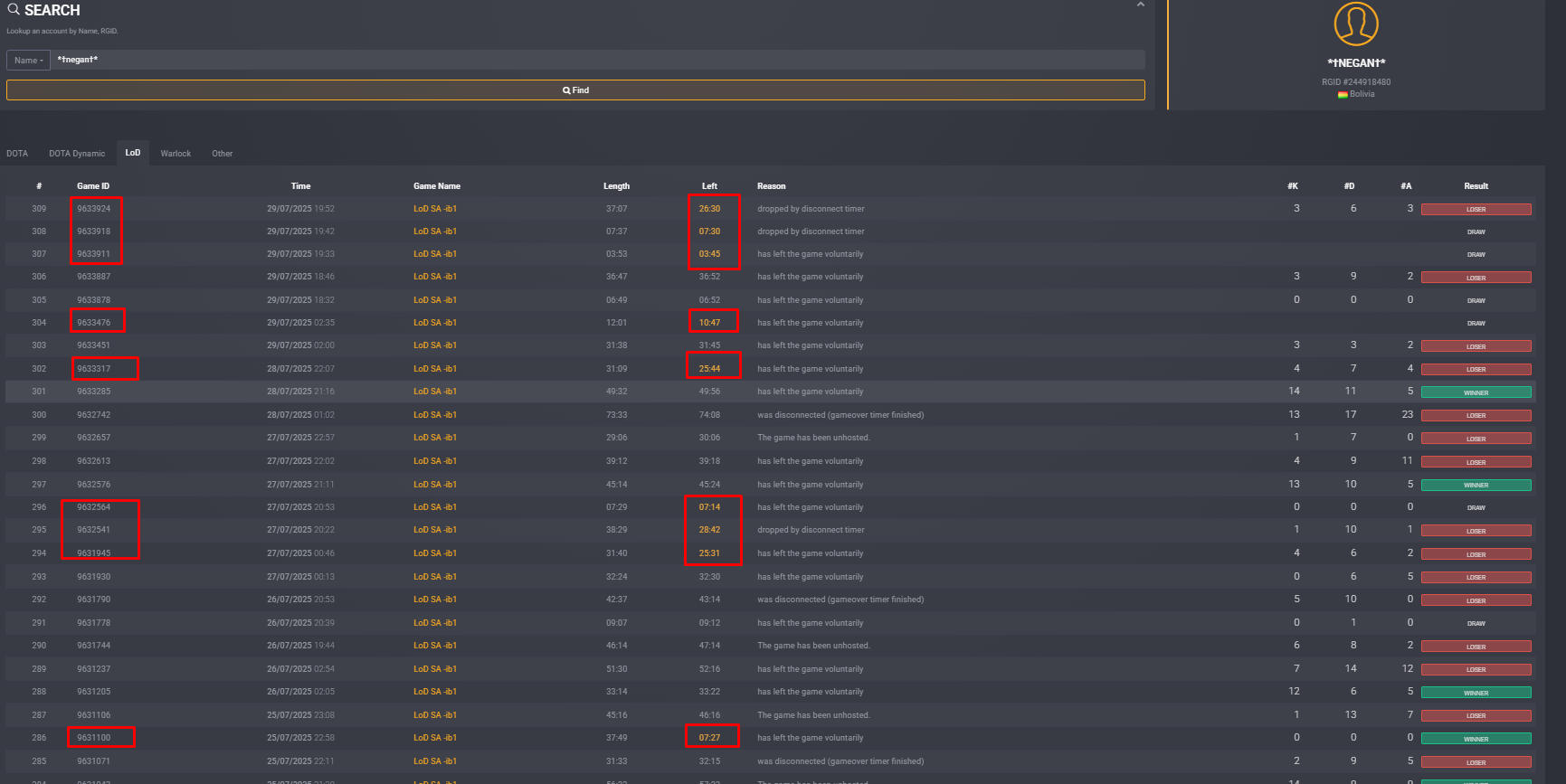Click the game length 73:33
The height and width of the screenshot is (784, 1566).
(616, 415)
